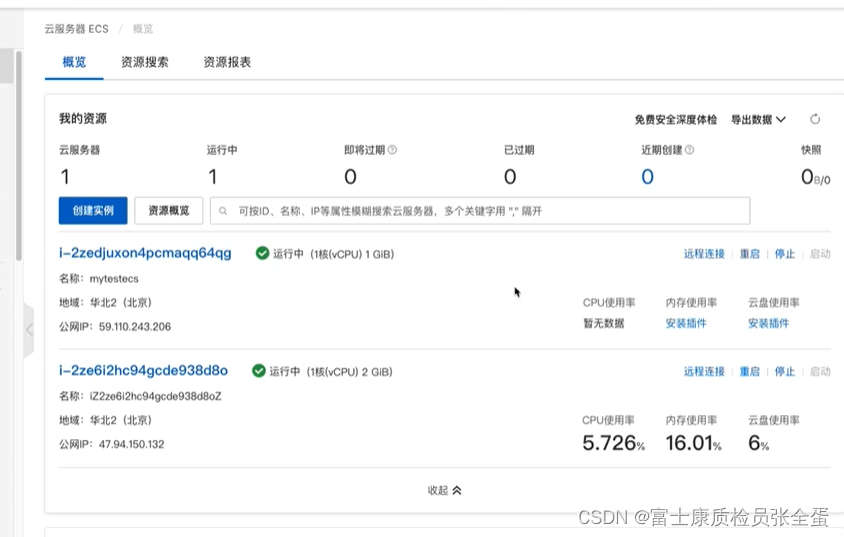Click the search magnifier icon
Image resolution: width=844 pixels, height=537 pixels.
click(223, 211)
